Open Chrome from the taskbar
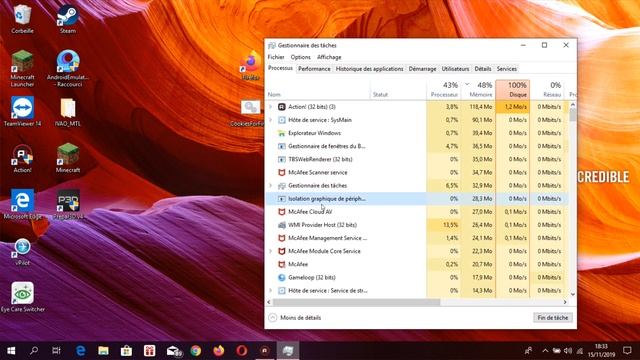The height and width of the screenshot is (360, 640). [x=196, y=351]
